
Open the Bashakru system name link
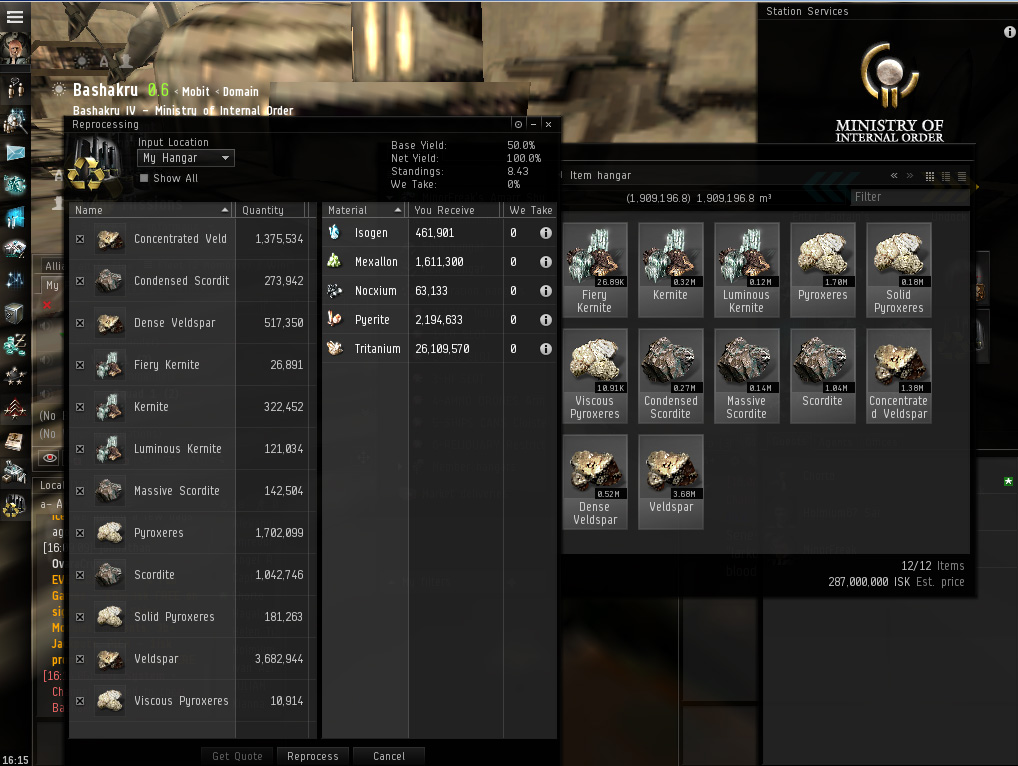point(105,90)
